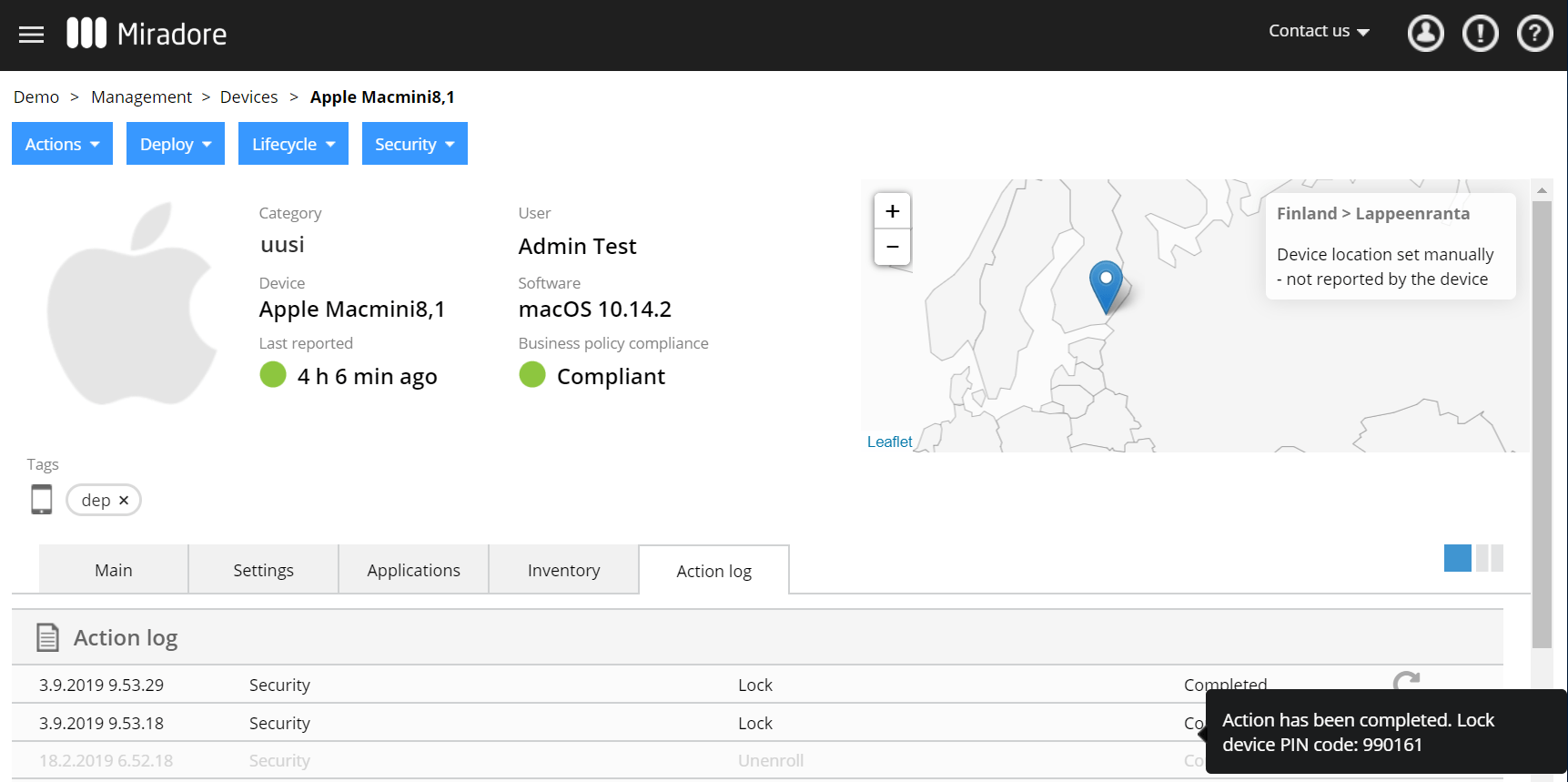Zoom in on the map

[892, 211]
